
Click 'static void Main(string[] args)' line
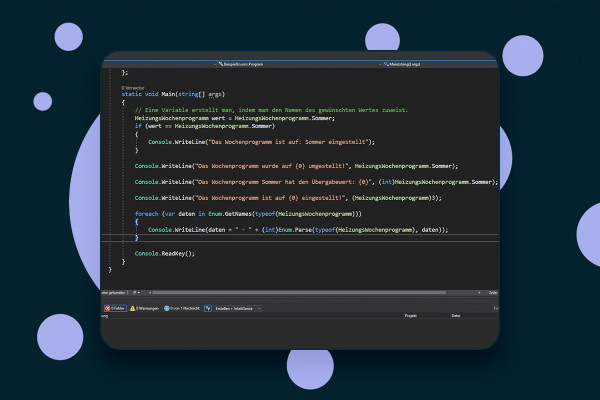click(173, 94)
